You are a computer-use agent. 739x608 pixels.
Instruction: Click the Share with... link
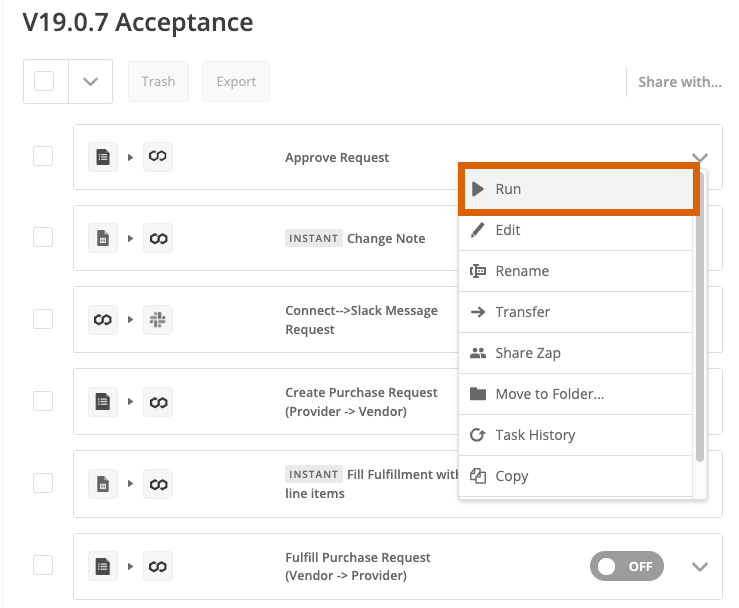pos(680,82)
